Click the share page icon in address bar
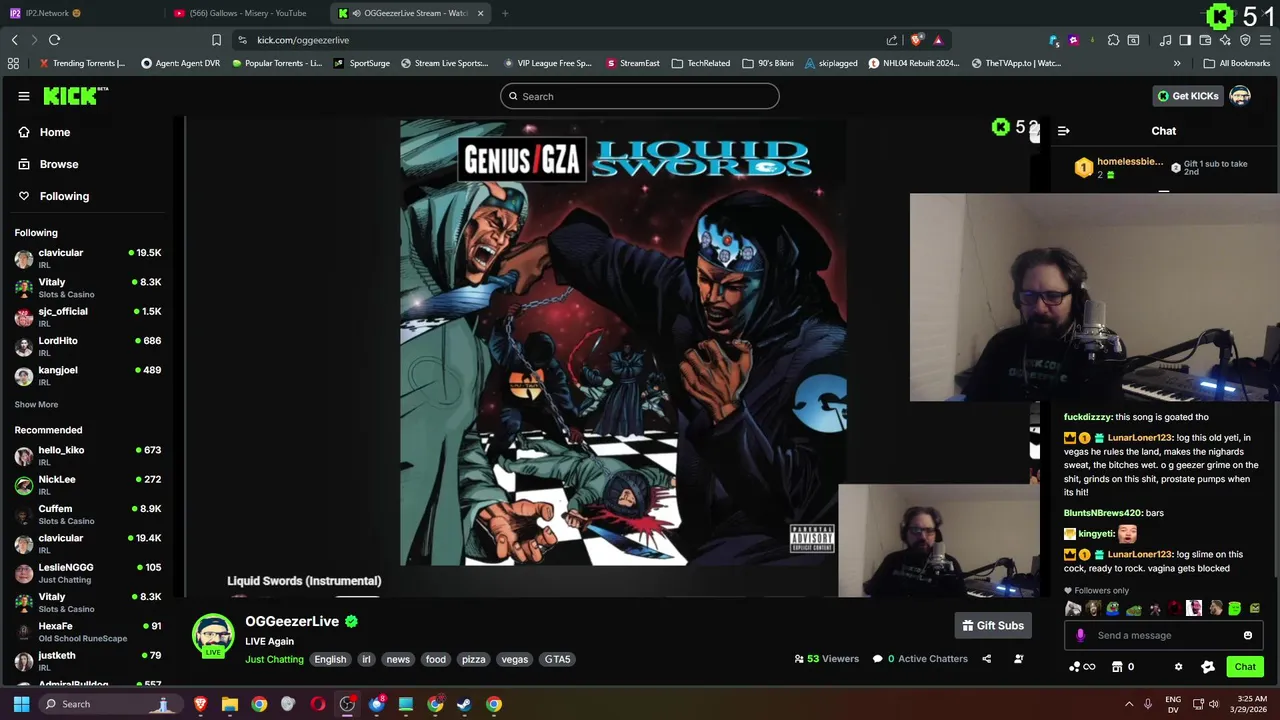The width and height of the screenshot is (1280, 720). point(892,40)
